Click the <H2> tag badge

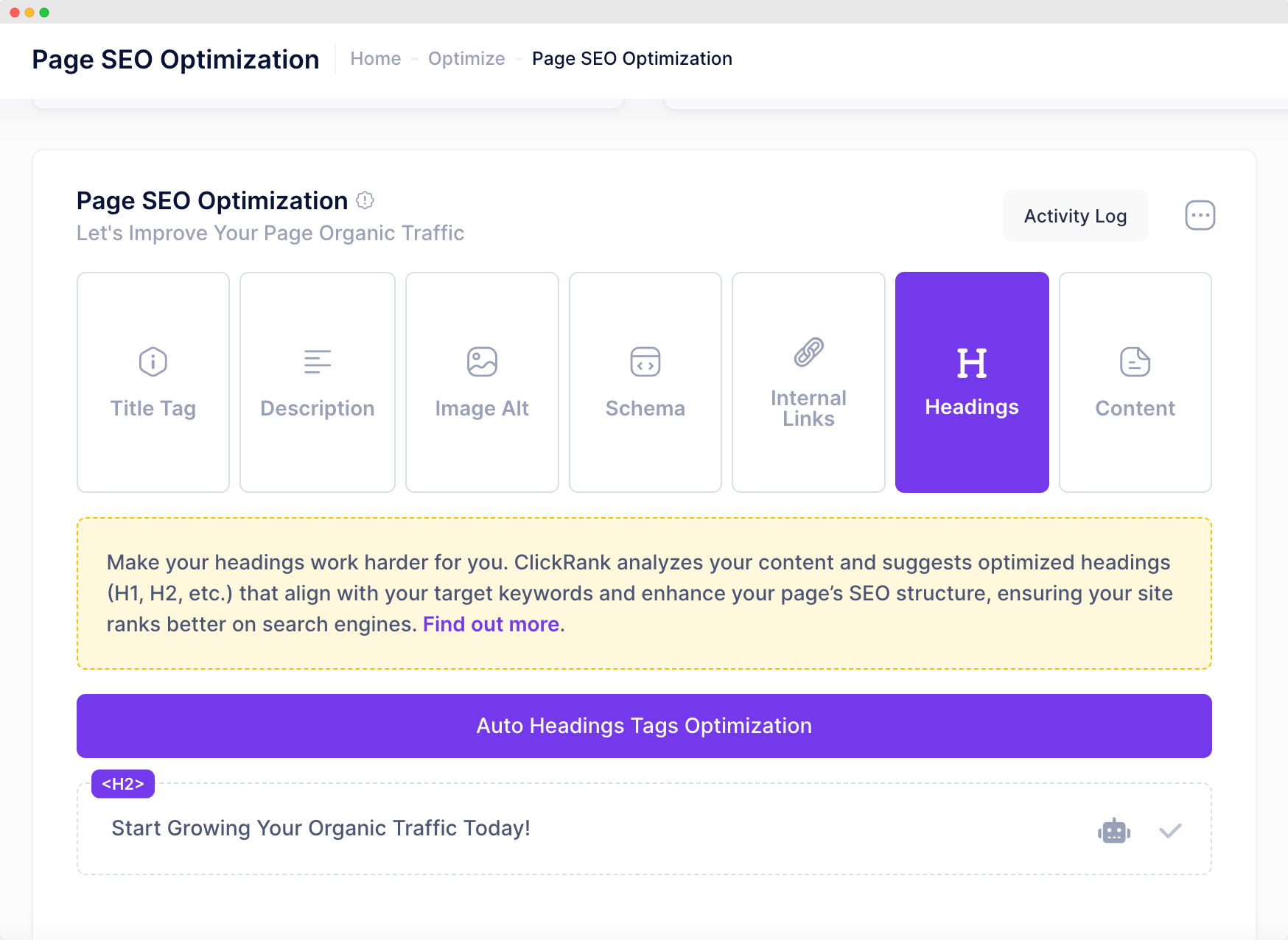pos(123,784)
